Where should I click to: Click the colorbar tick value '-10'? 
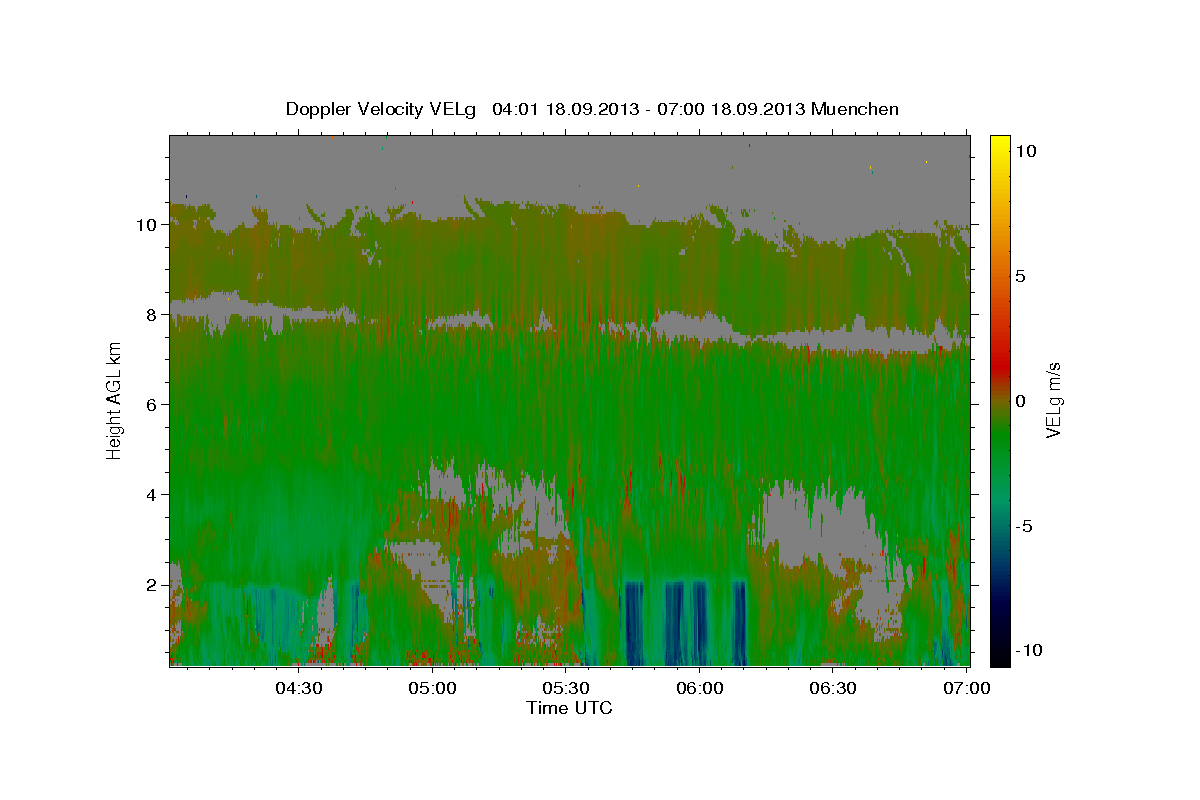1028,651
